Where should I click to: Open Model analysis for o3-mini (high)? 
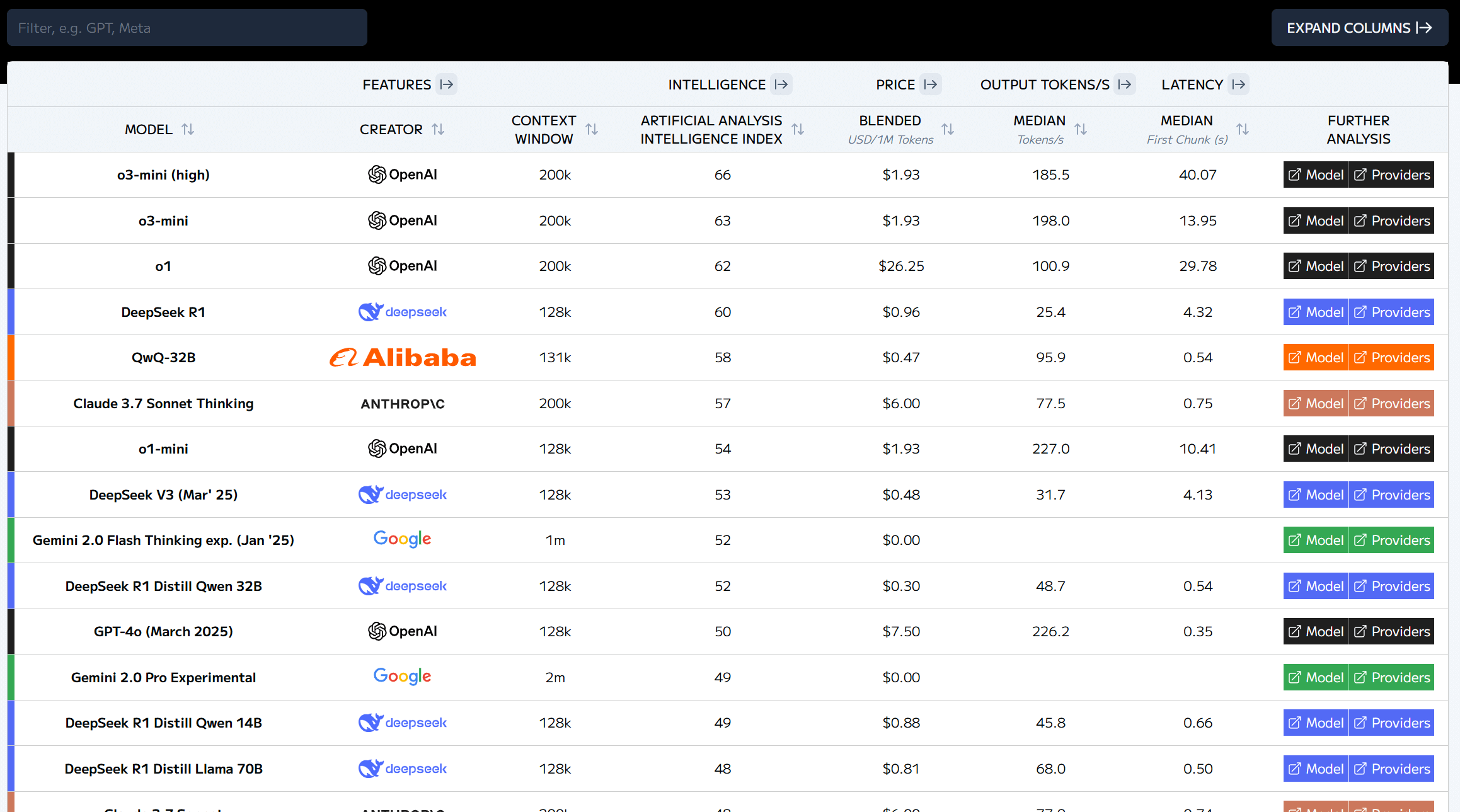click(1316, 174)
